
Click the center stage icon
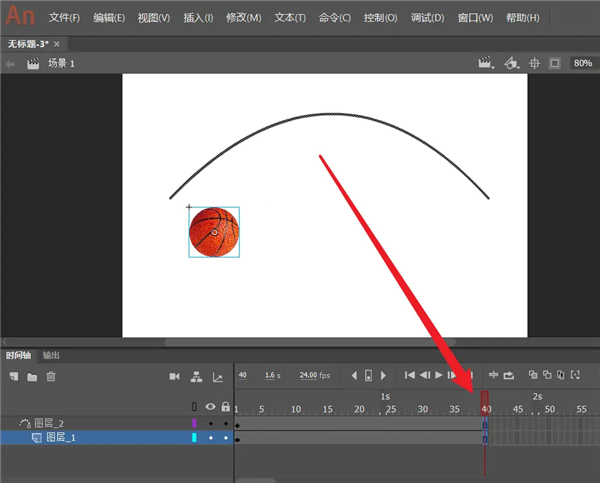(x=534, y=63)
